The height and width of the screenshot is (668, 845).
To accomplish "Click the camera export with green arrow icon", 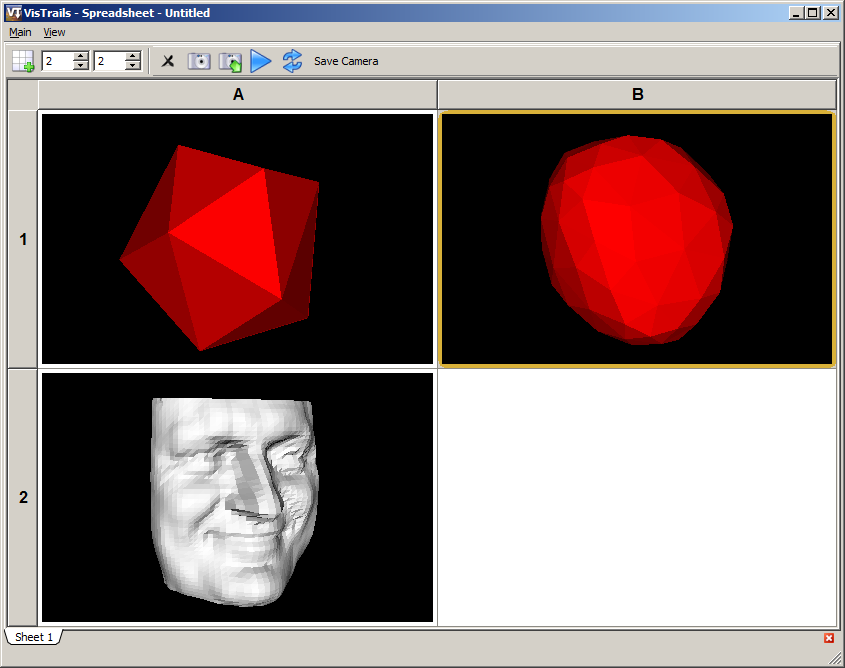I will [x=230, y=61].
